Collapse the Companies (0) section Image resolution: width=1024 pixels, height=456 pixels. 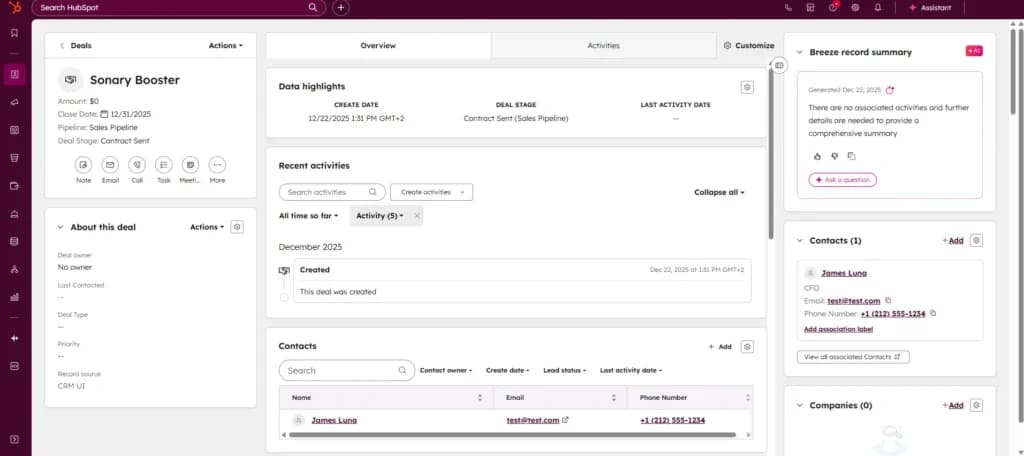point(799,405)
